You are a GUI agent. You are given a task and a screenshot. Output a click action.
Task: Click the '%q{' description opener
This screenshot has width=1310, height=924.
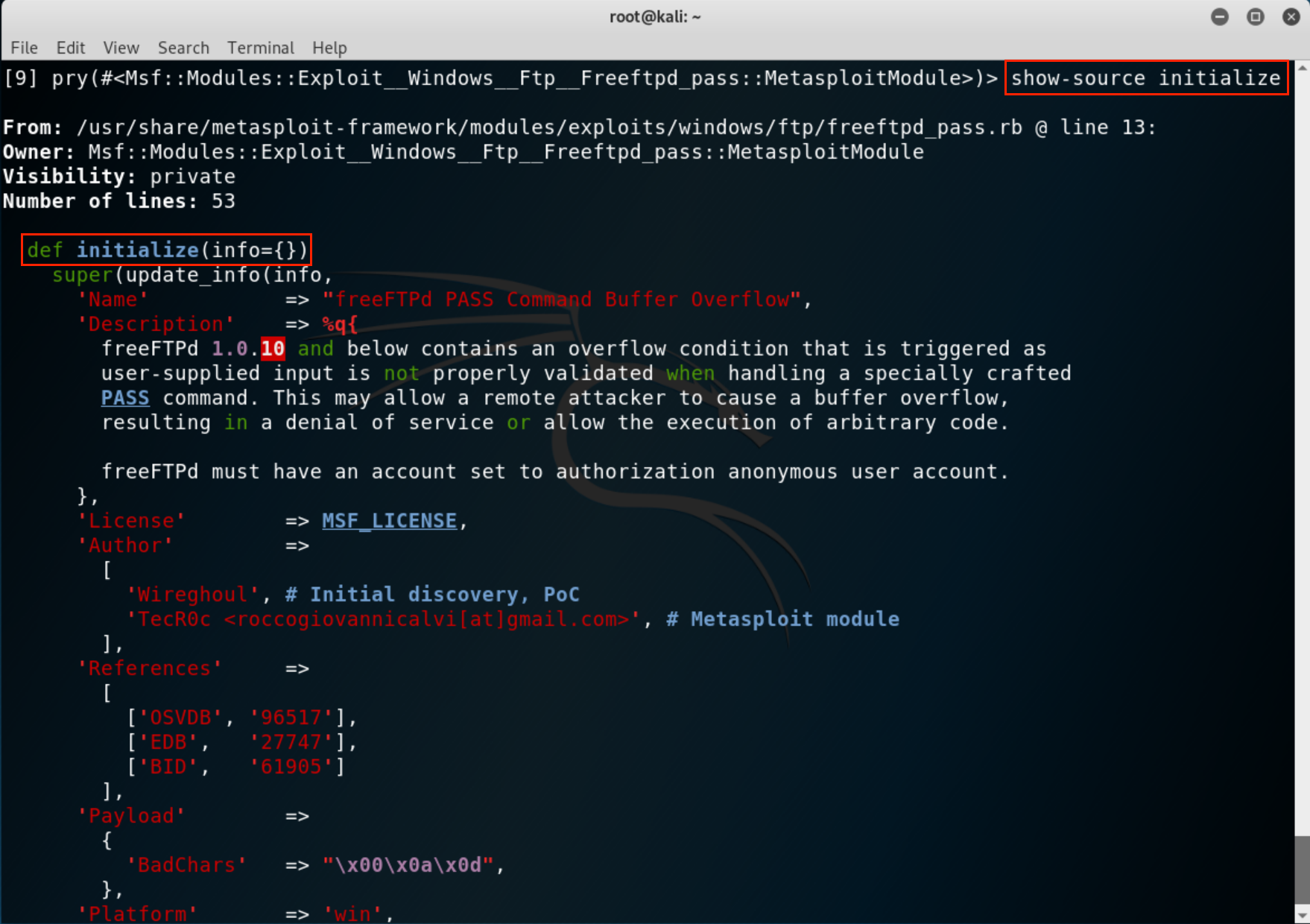(x=340, y=323)
